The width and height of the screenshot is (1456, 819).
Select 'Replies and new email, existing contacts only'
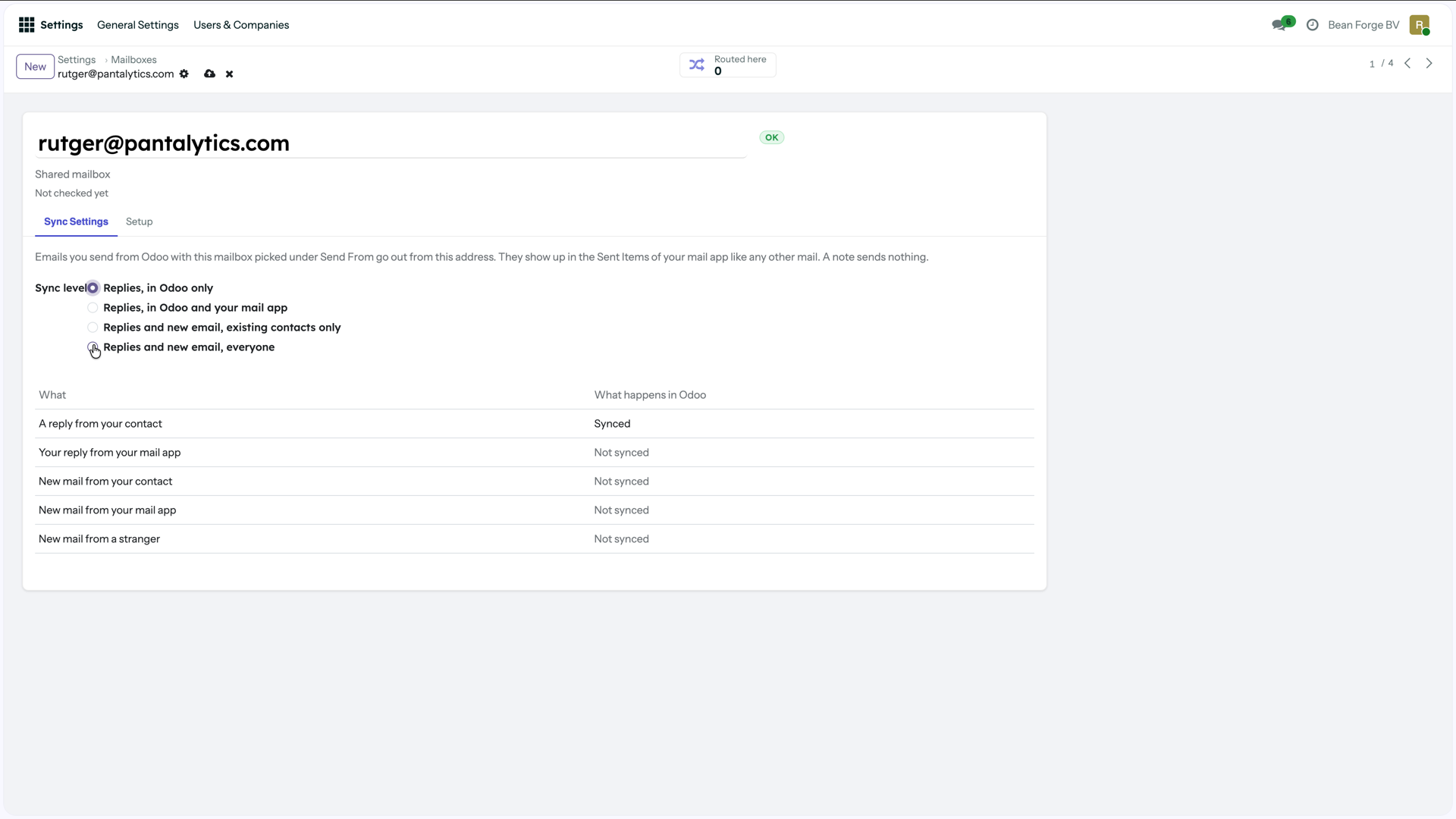93,328
